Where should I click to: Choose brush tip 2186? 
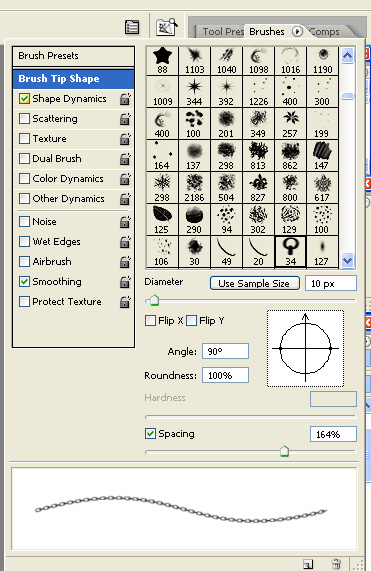pyautogui.click(x=194, y=188)
